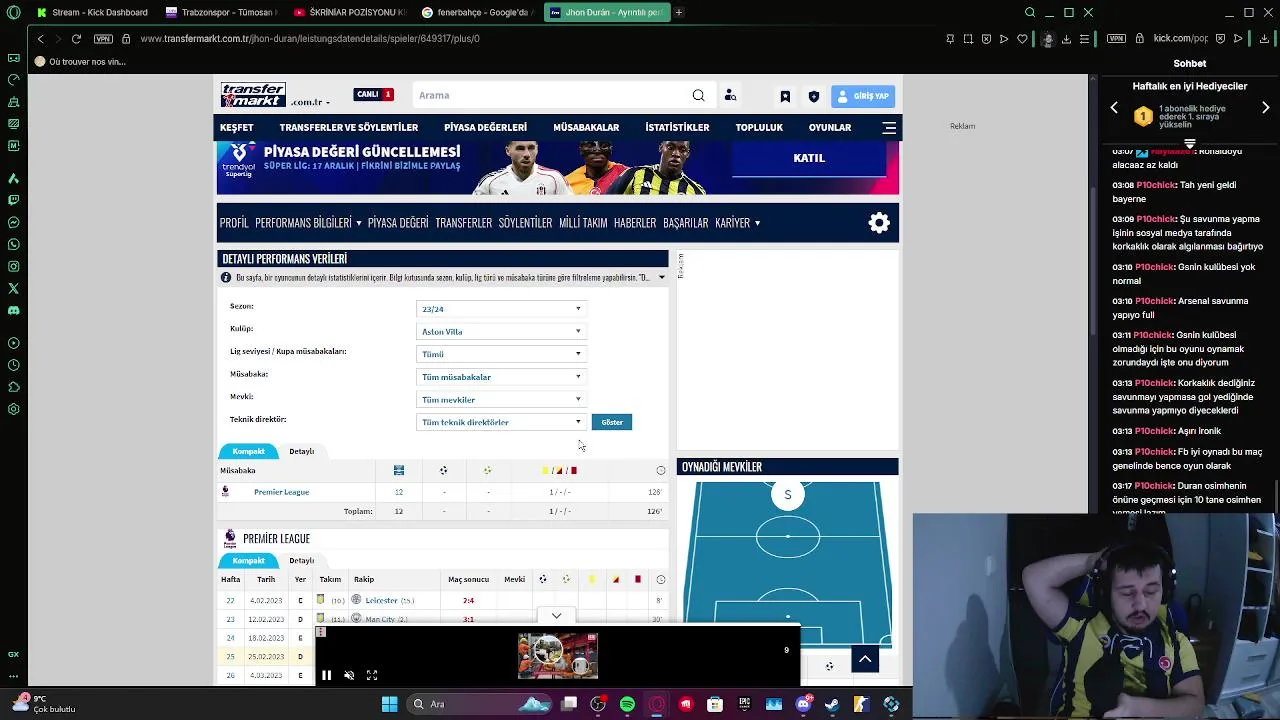The width and height of the screenshot is (1280, 720).
Task: Click the GİRİŞ YAP login button
Action: click(863, 96)
